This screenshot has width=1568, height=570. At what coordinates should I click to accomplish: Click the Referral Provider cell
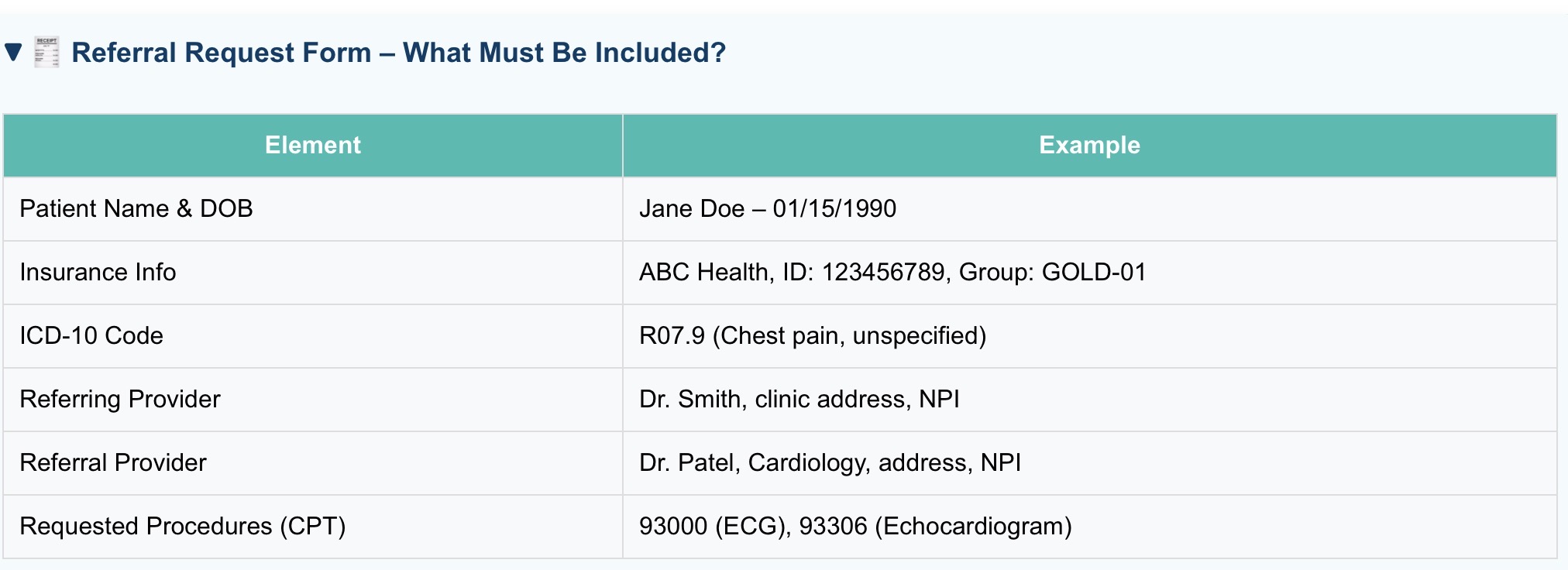(313, 463)
